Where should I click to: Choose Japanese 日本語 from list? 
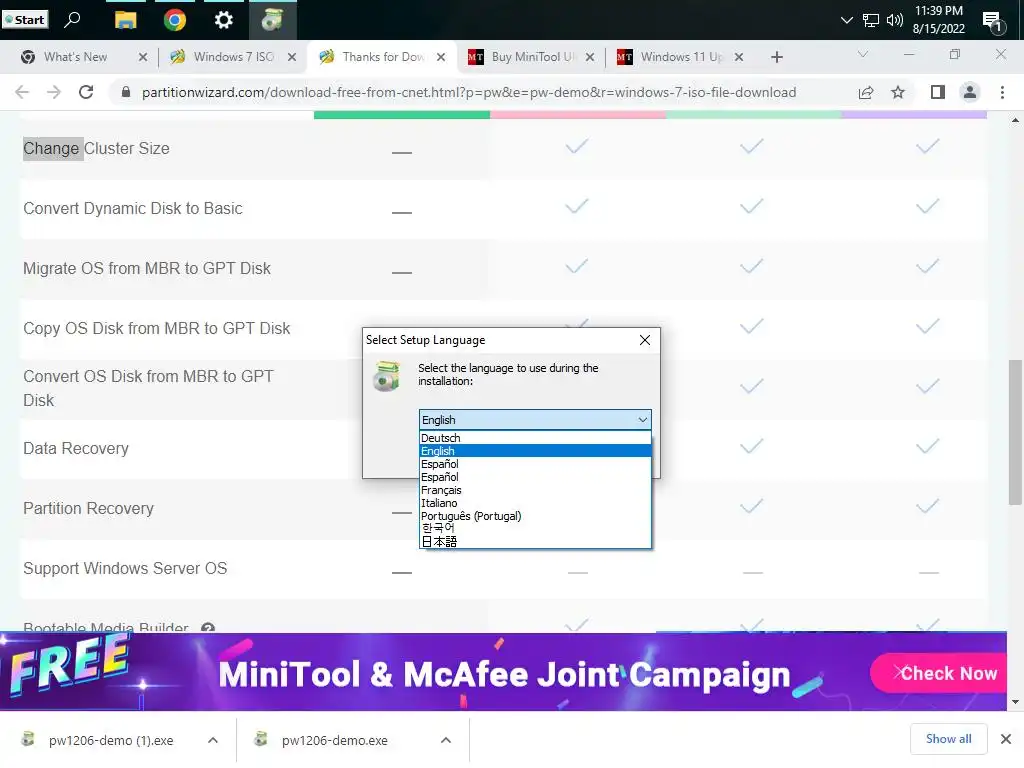535,541
